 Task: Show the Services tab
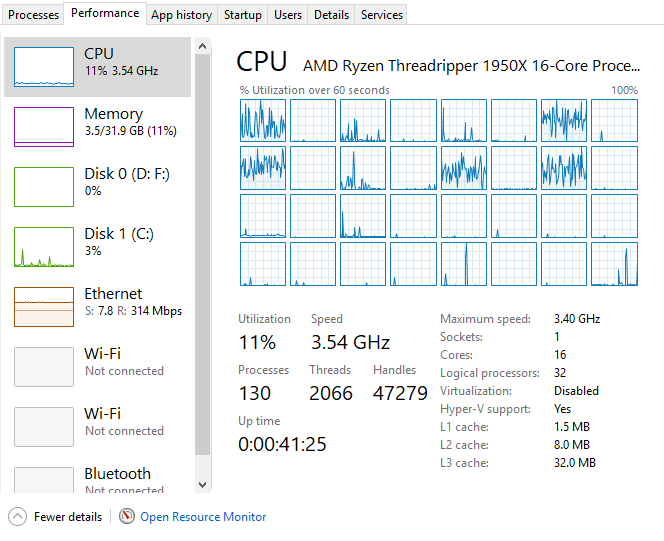click(382, 15)
